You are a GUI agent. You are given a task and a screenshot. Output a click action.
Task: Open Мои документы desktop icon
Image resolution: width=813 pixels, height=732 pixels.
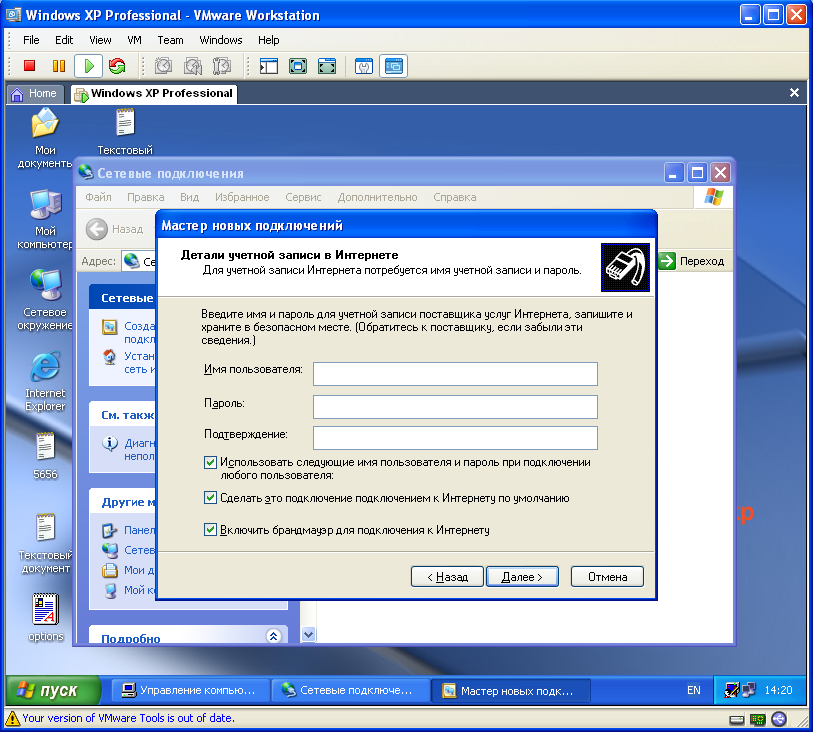pyautogui.click(x=45, y=138)
